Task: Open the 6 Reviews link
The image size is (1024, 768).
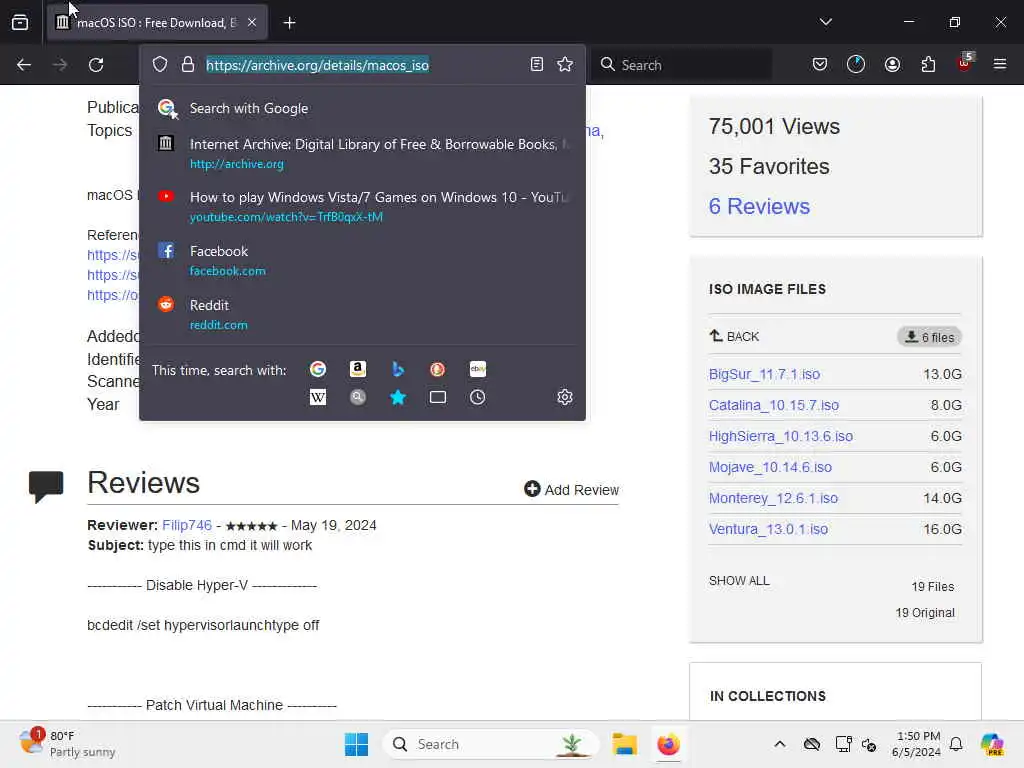Action: pyautogui.click(x=759, y=206)
